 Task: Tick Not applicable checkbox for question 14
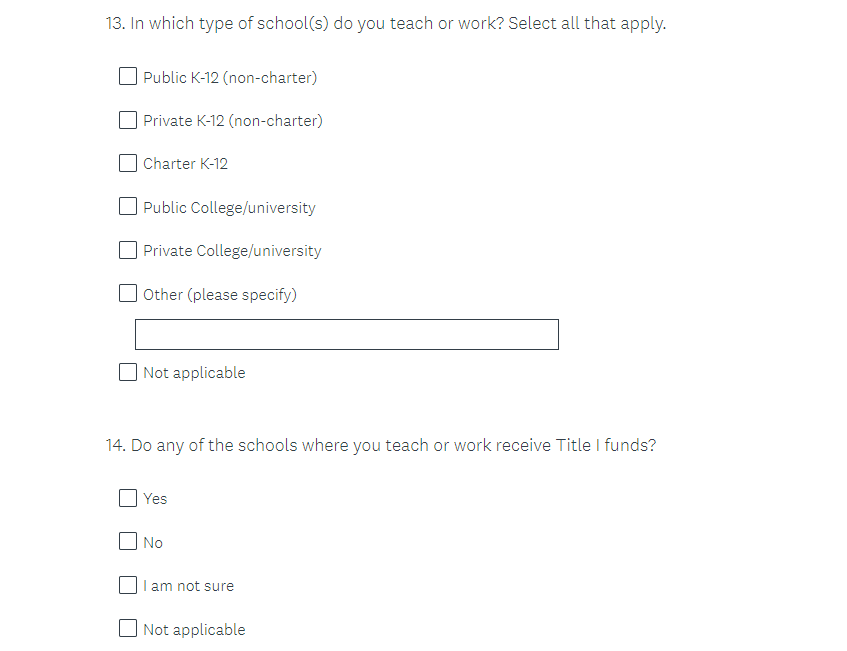(128, 629)
